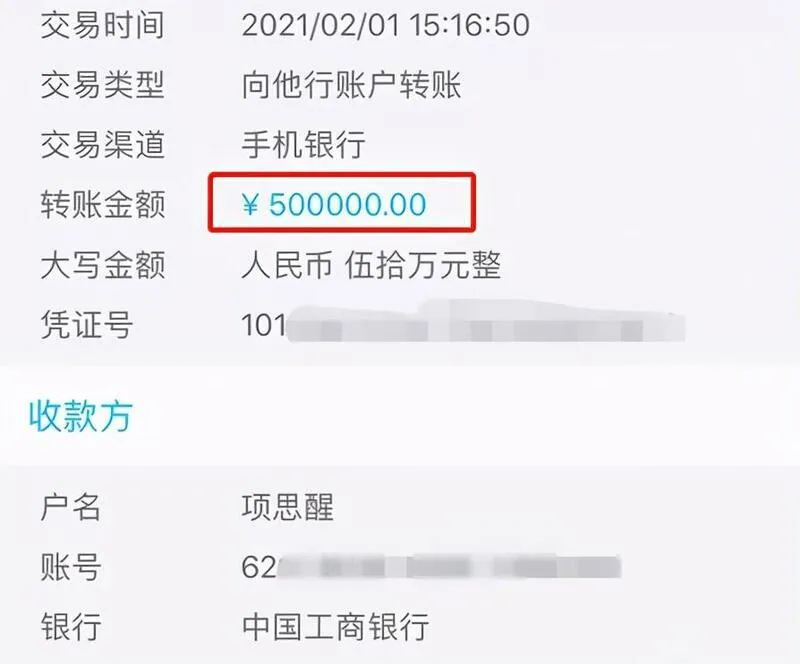This screenshot has height=664, width=800.
Task: Click the 转账金额 label
Action: (103, 204)
